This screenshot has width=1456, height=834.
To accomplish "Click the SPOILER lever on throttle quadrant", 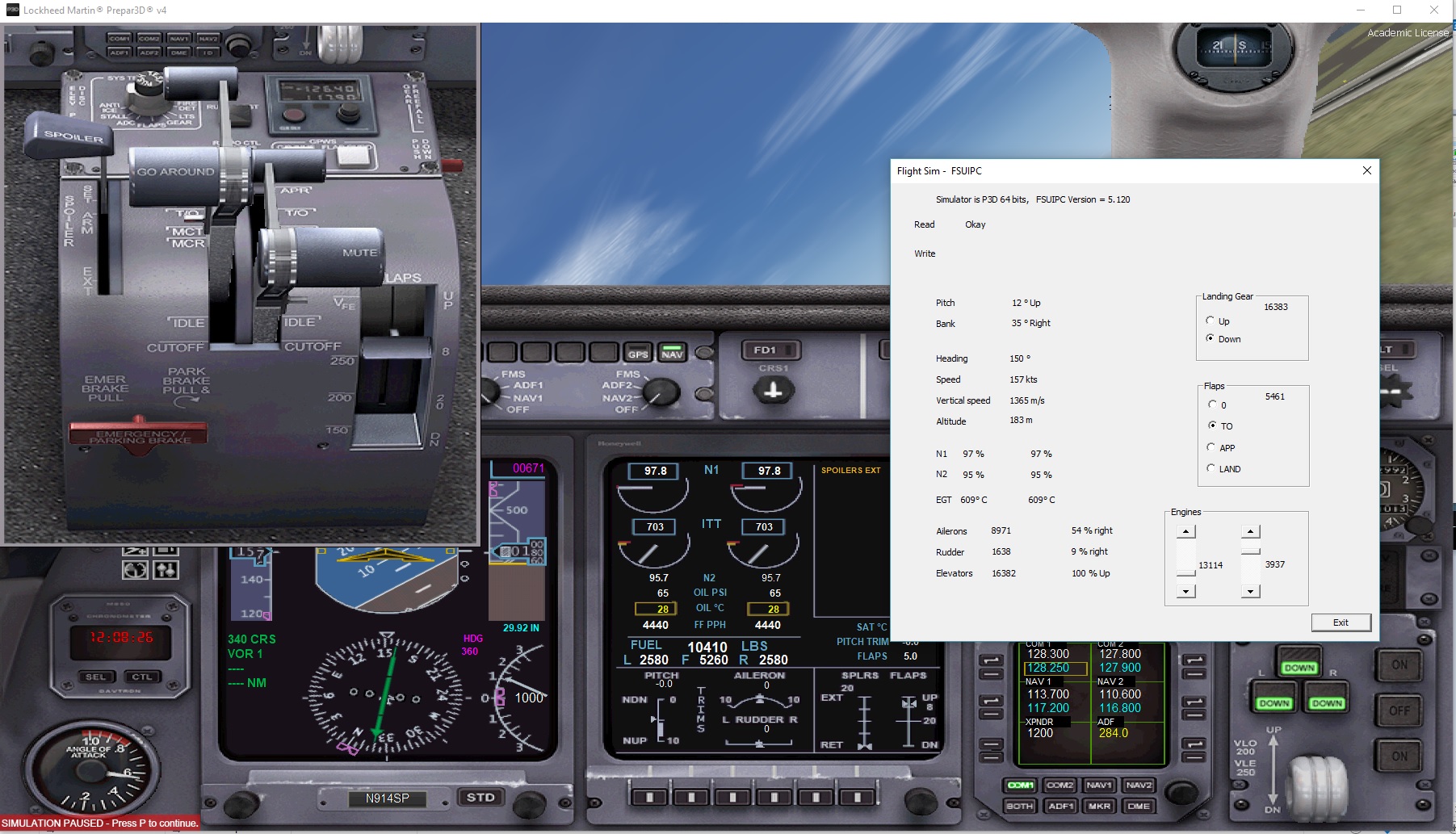I will coord(67,135).
